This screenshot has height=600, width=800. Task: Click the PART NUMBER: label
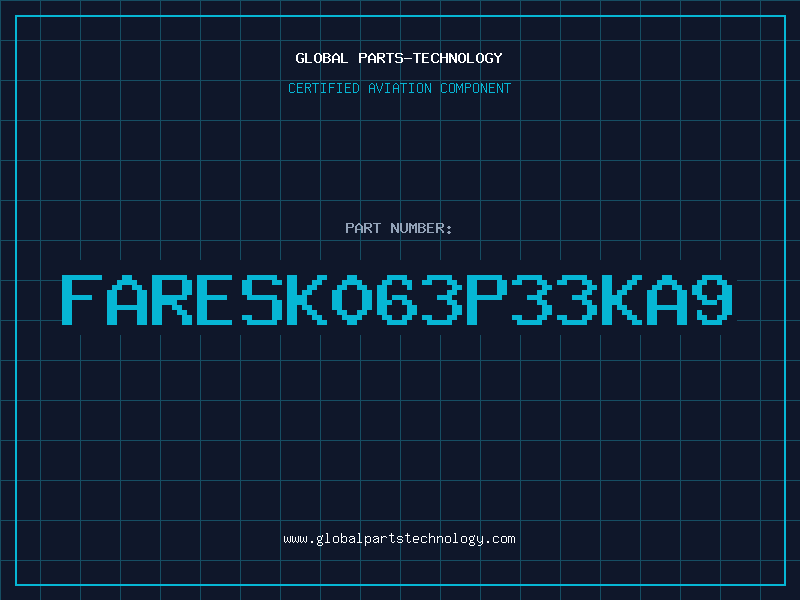tap(399, 228)
